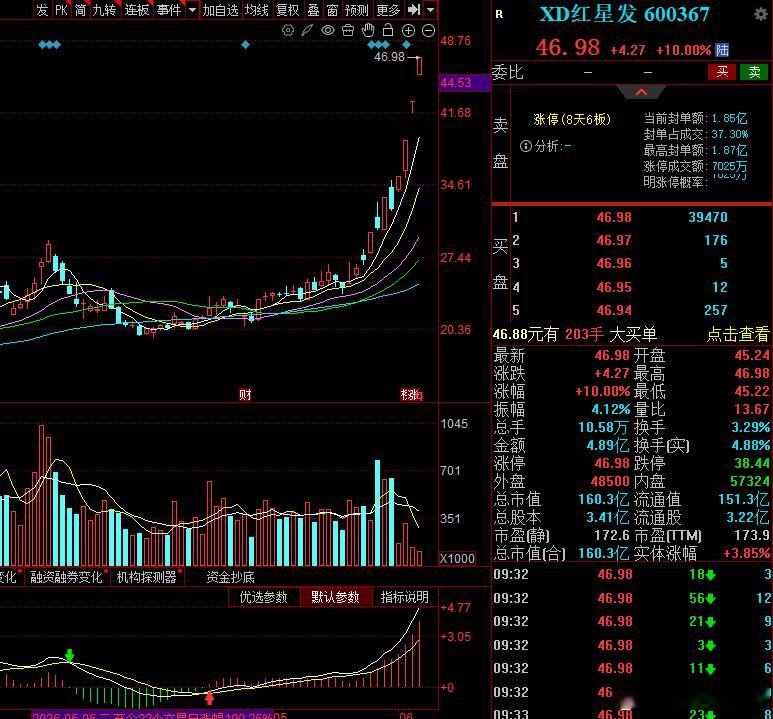
Task: Click the R badge beside stock name
Action: pos(499,14)
